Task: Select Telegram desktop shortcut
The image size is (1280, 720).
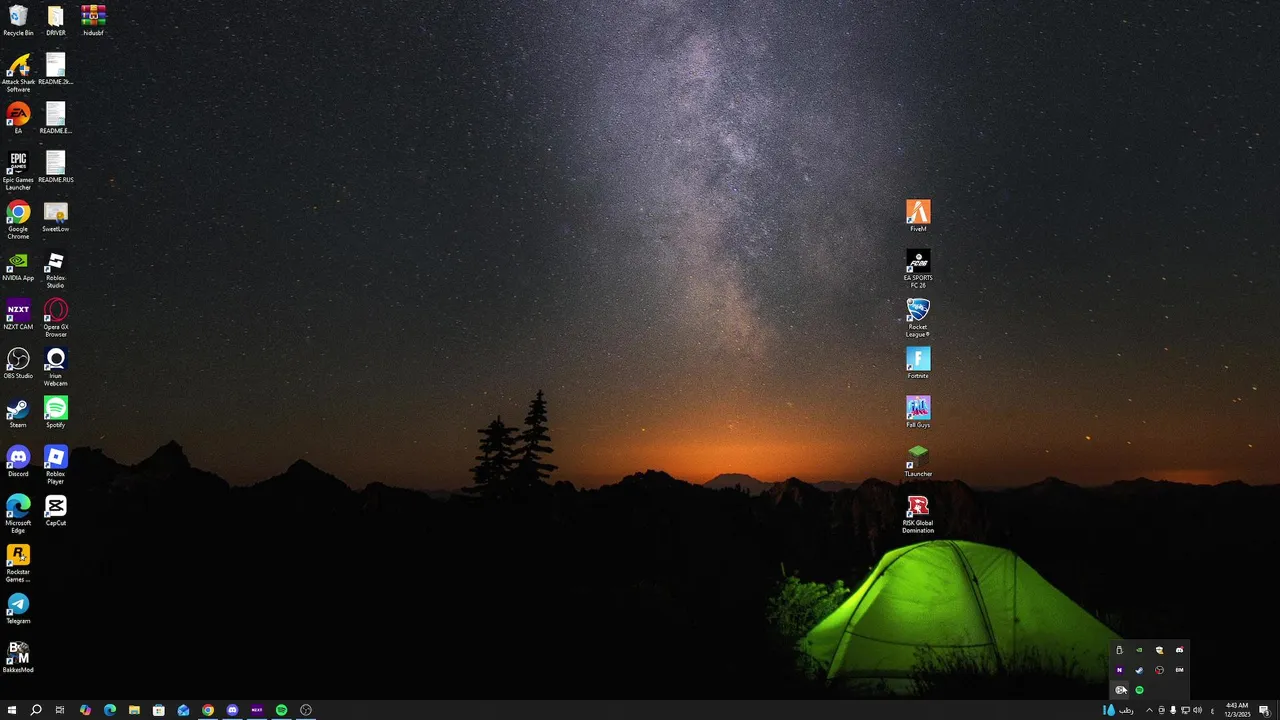Action: click(x=18, y=608)
